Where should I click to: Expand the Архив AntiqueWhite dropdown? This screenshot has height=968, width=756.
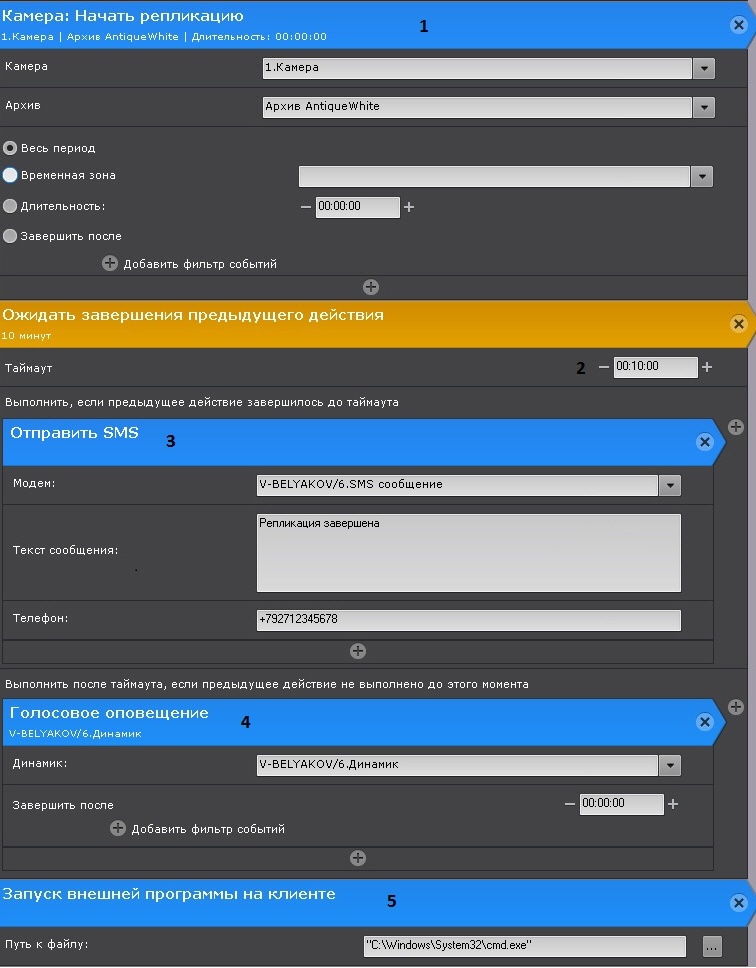(704, 107)
